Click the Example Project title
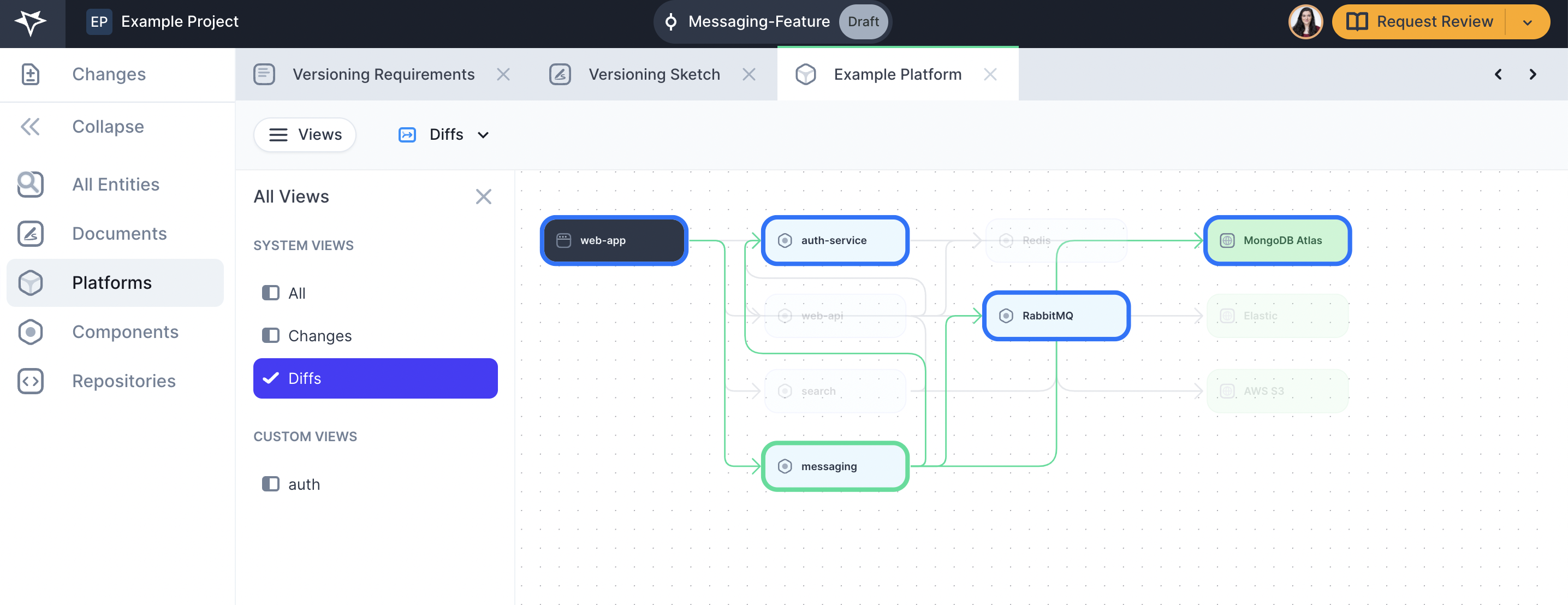This screenshot has height=605, width=1568. click(180, 22)
